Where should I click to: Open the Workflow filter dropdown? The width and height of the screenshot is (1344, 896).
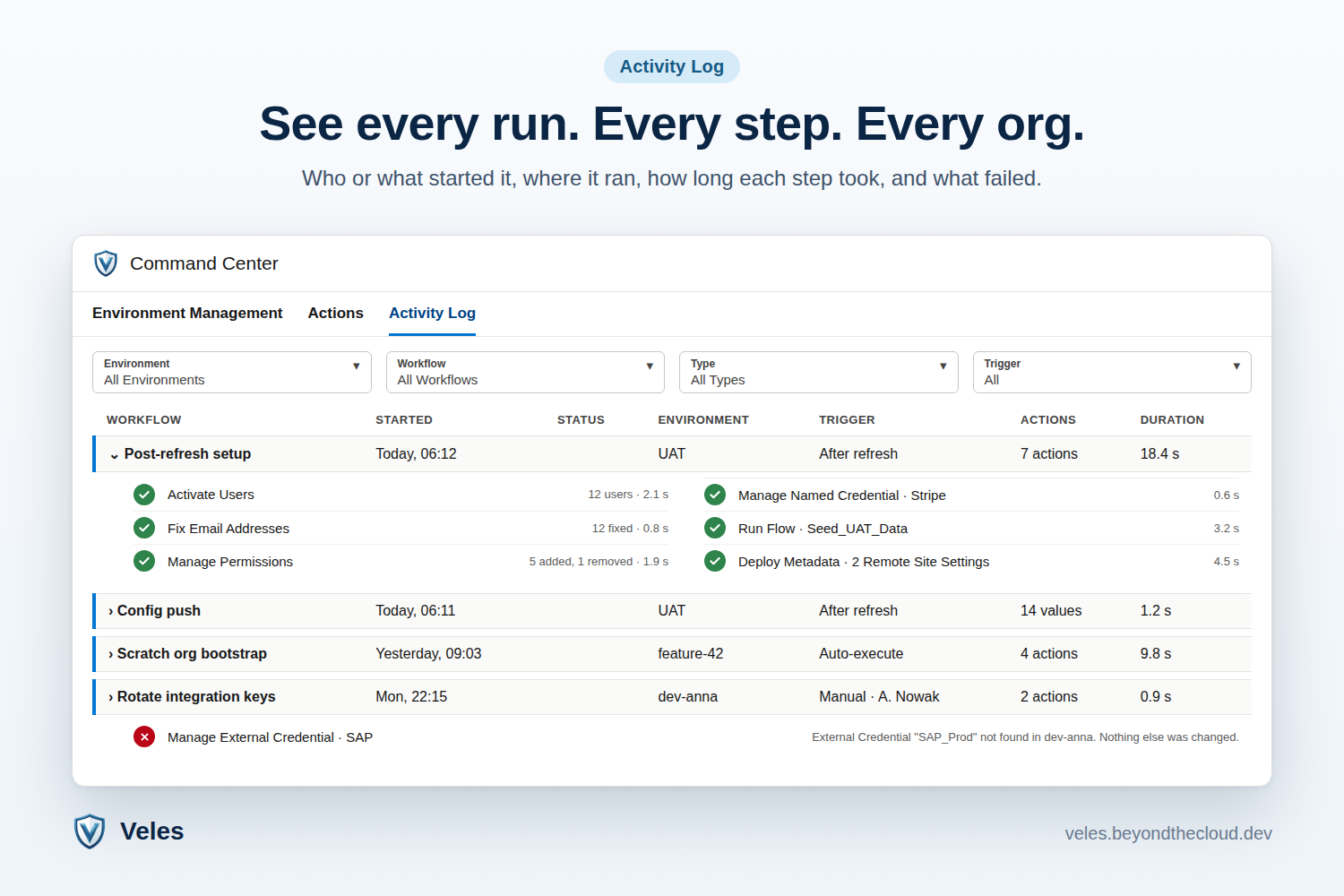525,372
